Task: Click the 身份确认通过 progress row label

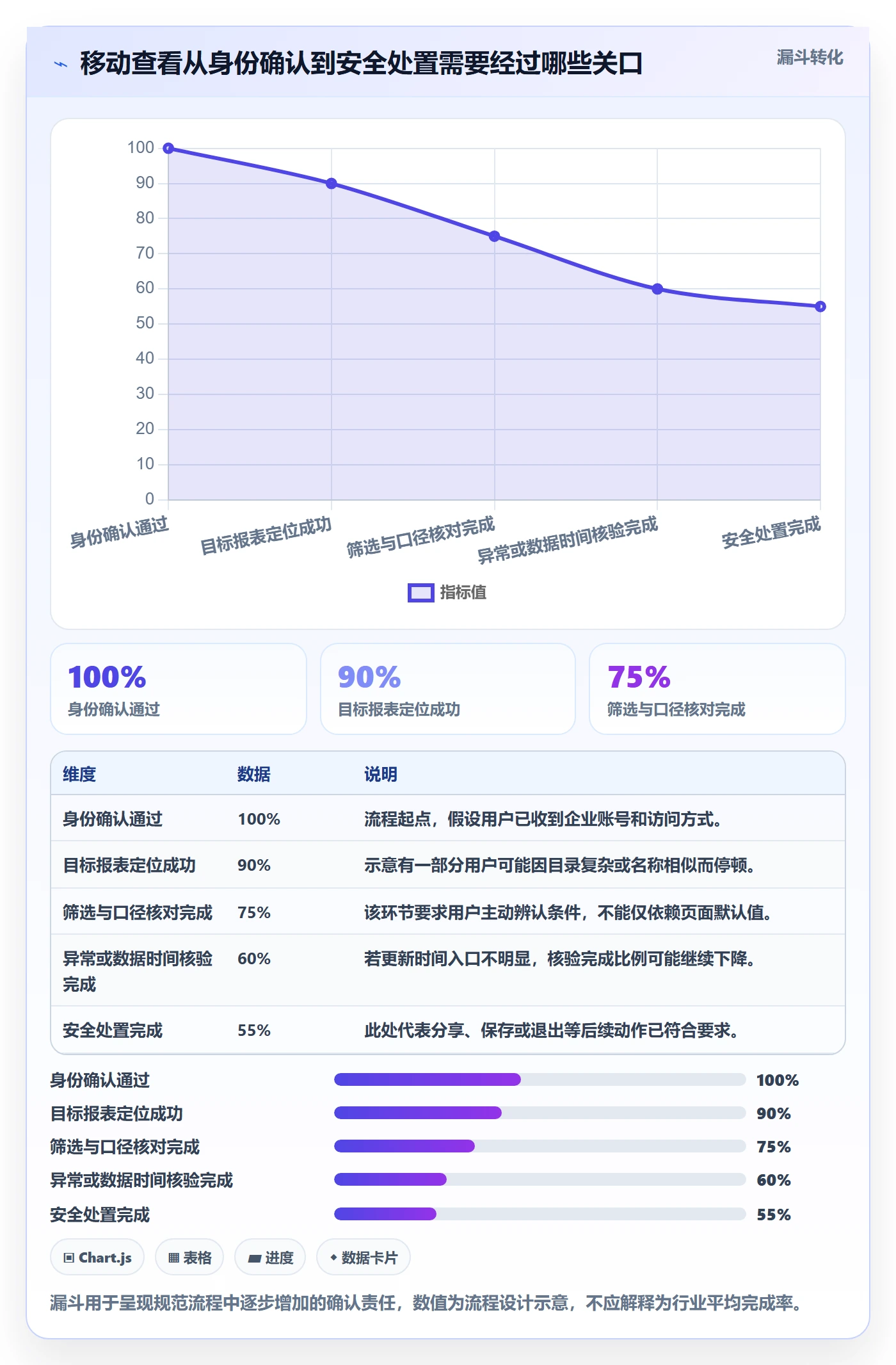Action: coord(100,1080)
